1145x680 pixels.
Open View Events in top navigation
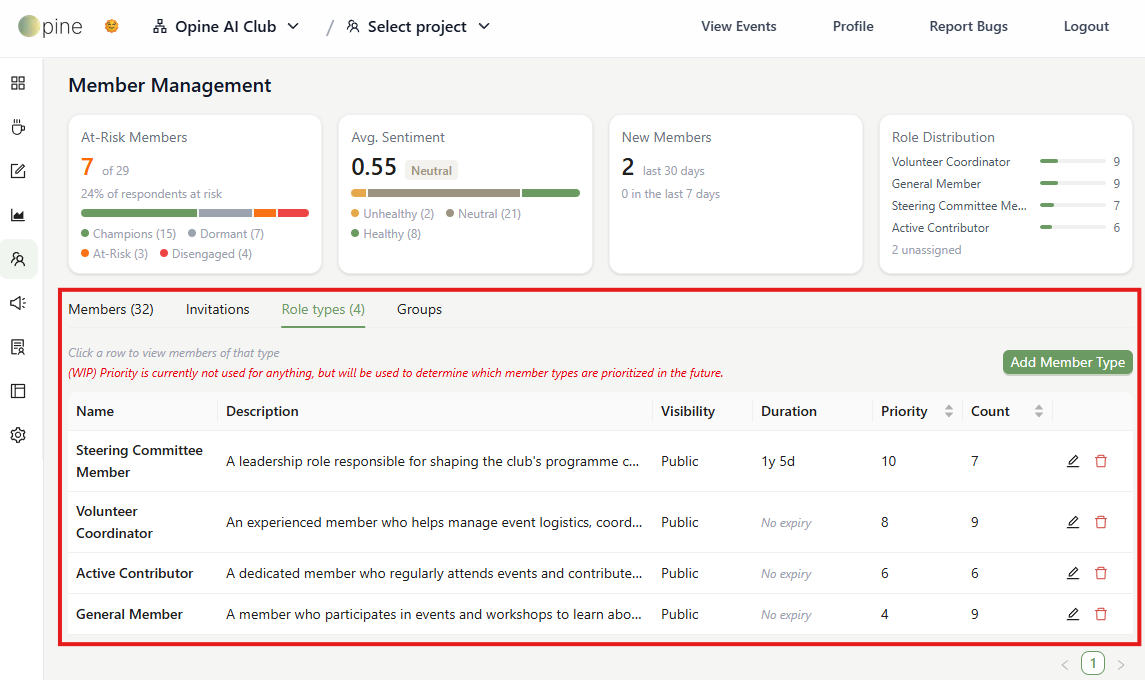738,26
